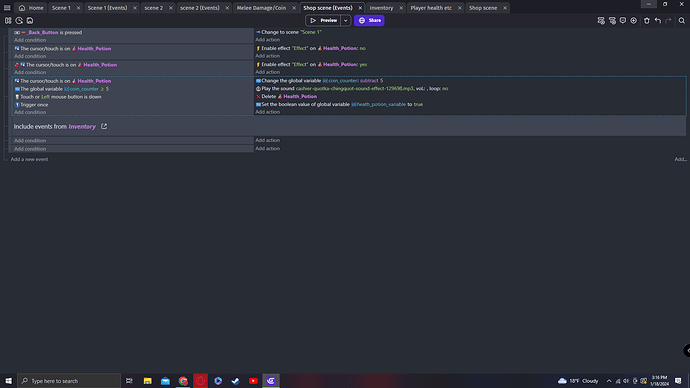Add condition under Back_Button is pressed

(30, 40)
